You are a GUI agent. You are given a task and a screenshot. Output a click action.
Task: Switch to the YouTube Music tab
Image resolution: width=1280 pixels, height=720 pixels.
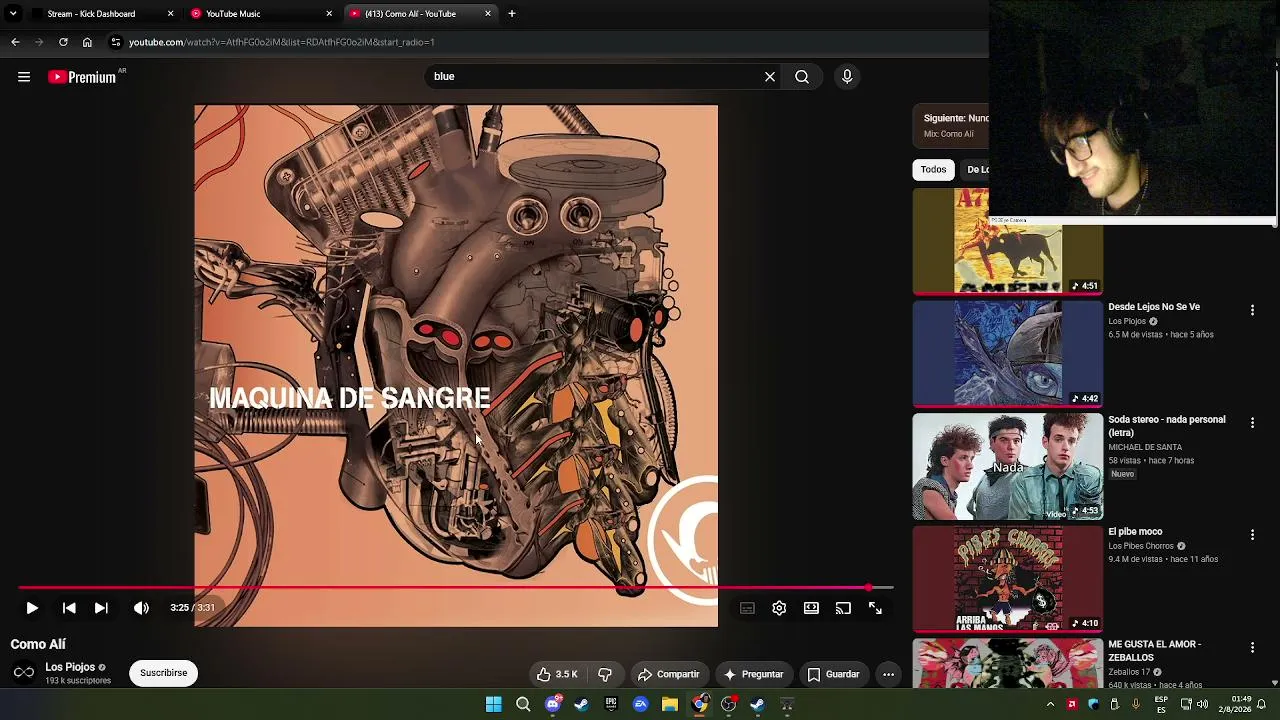click(x=256, y=14)
